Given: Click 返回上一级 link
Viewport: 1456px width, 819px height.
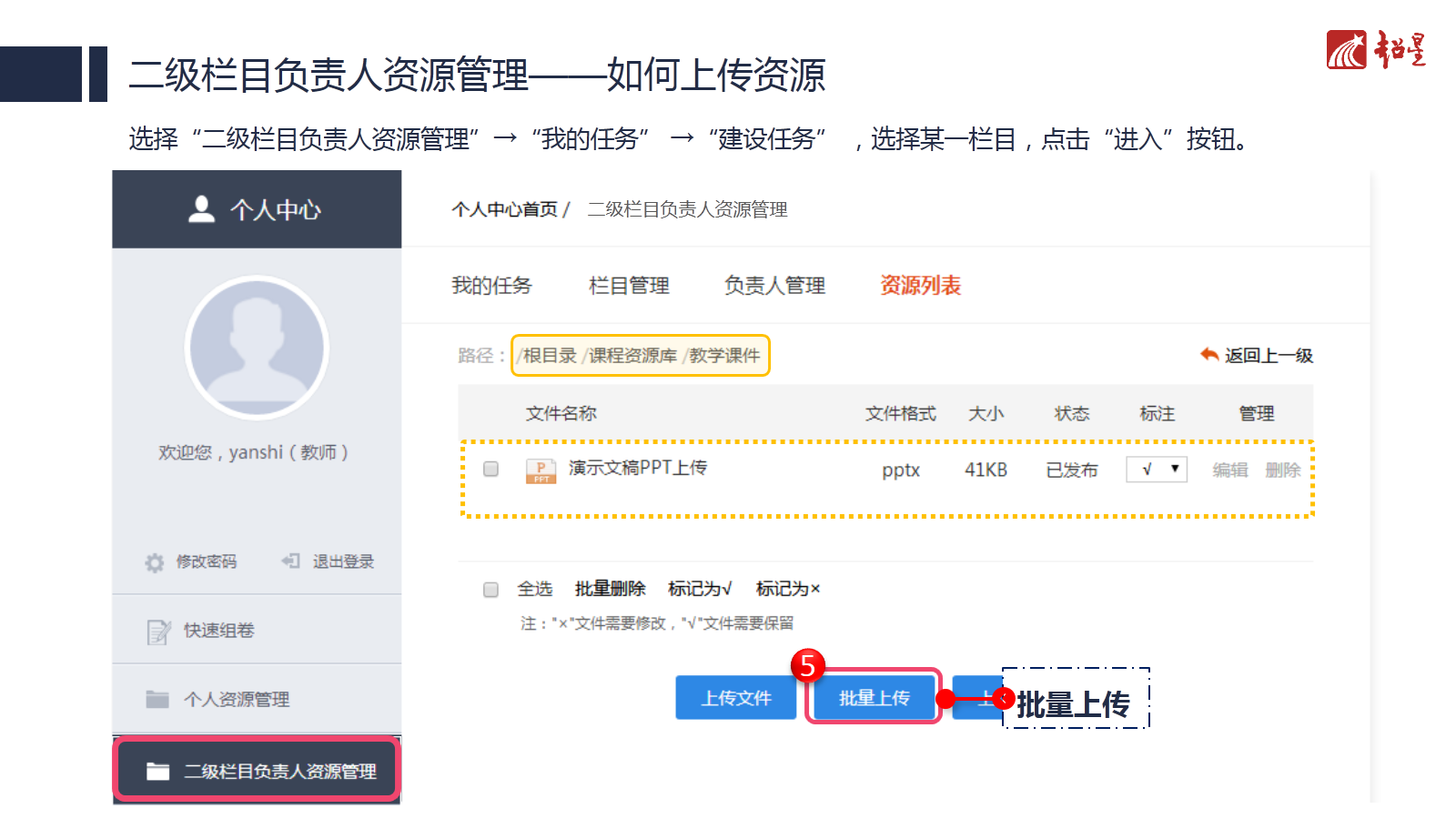Looking at the screenshot, I should pyautogui.click(x=1269, y=355).
